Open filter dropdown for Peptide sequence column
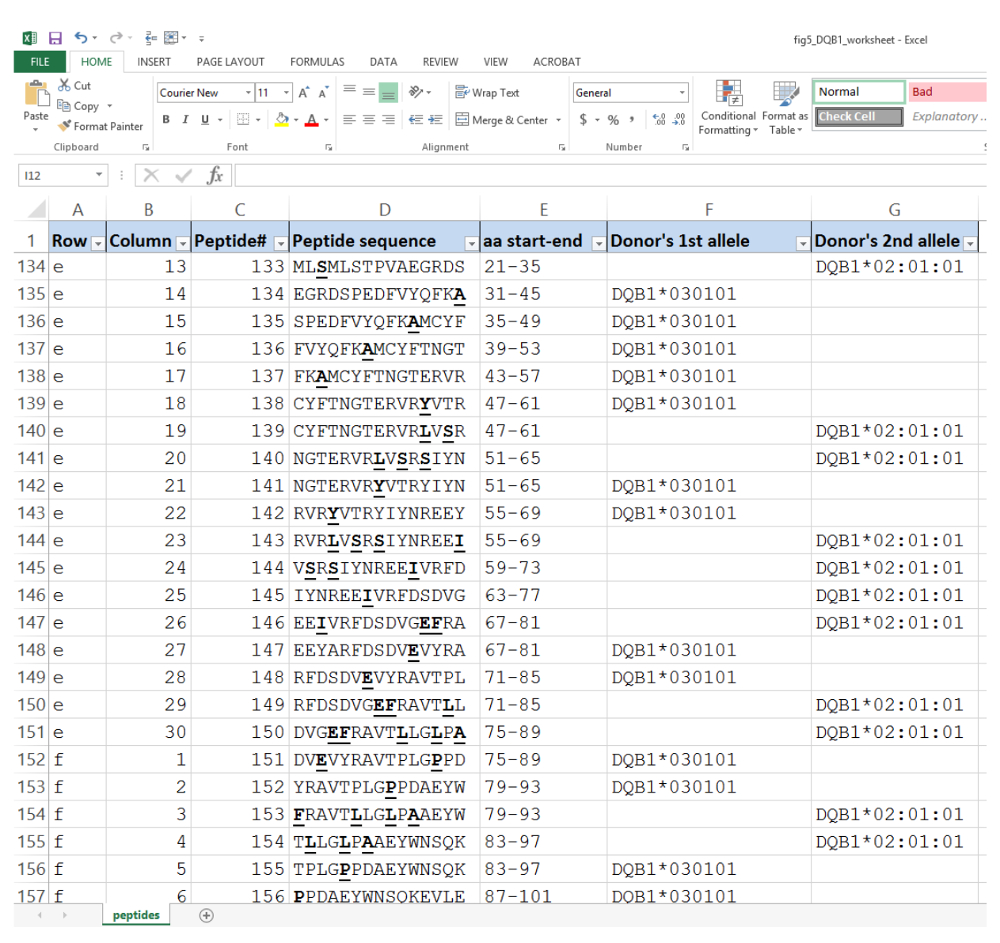 click(x=471, y=242)
